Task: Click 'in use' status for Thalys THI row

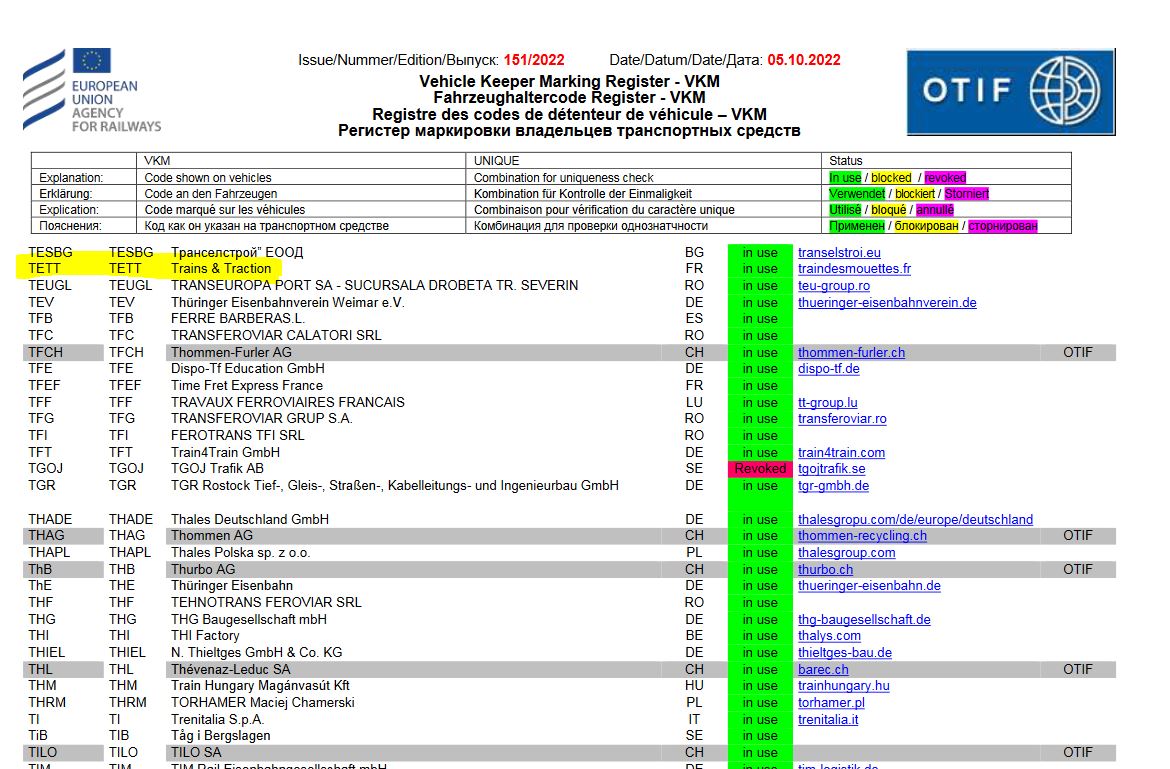Action: click(760, 635)
